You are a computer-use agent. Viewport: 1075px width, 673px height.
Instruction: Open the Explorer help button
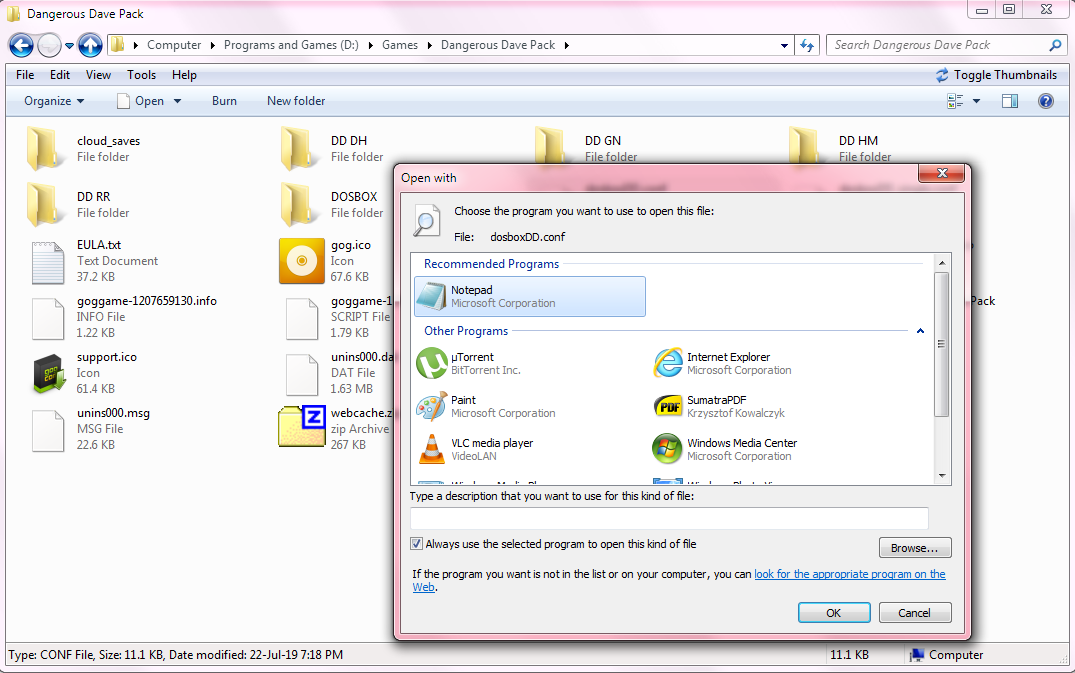(x=1046, y=101)
